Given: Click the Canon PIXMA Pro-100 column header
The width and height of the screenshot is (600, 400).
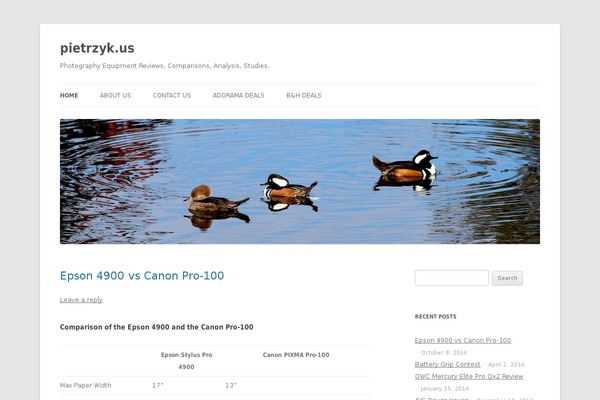Looking at the screenshot, I should pos(296,355).
